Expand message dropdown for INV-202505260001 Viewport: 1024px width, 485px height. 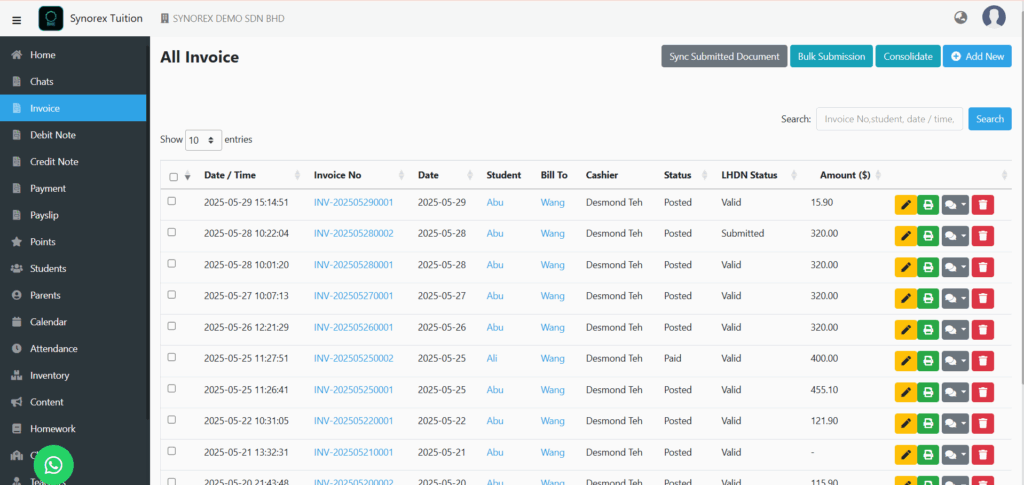(x=955, y=330)
